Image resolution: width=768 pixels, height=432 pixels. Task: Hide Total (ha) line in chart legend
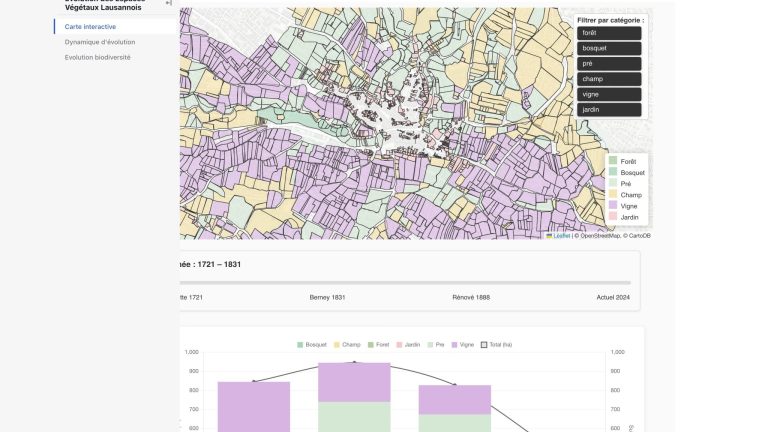coord(499,345)
